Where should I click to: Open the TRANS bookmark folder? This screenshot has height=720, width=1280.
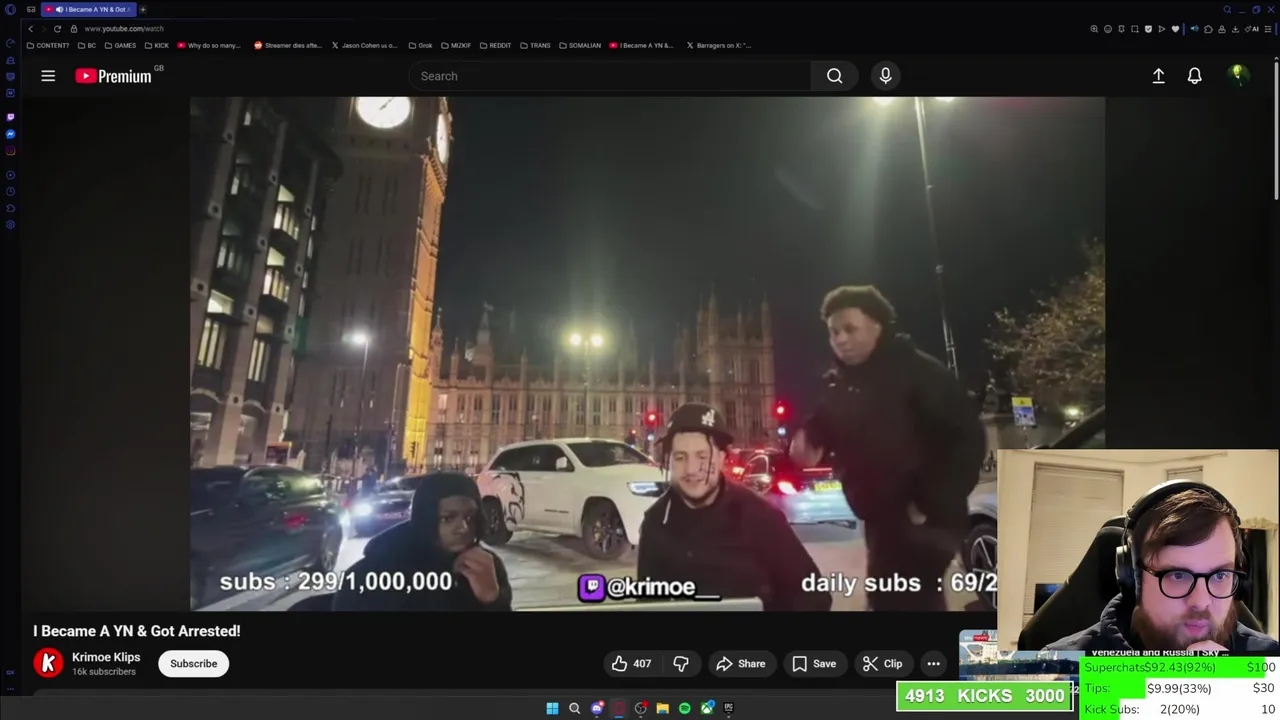click(x=535, y=45)
